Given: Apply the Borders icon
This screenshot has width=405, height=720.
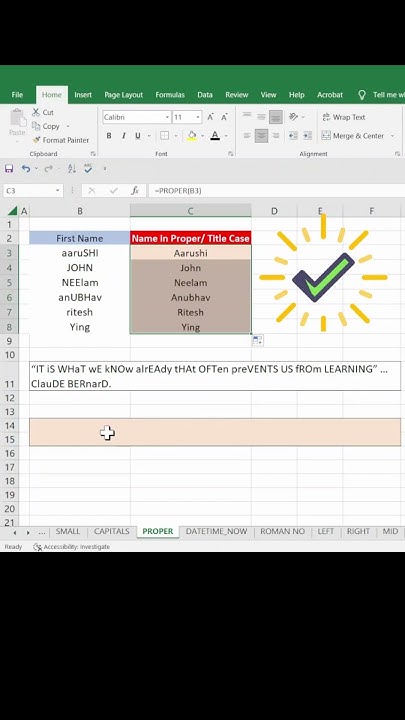Looking at the screenshot, I should (x=164, y=135).
